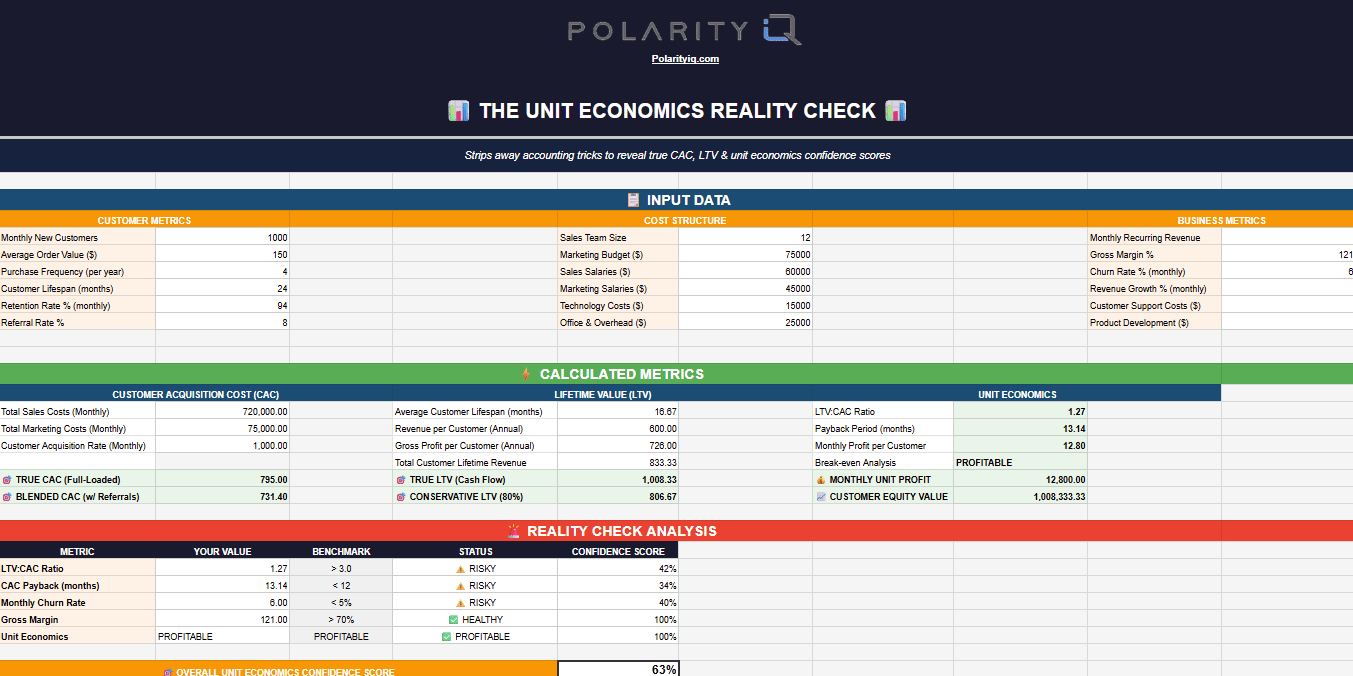Viewport: 1353px width, 676px height.
Task: Click the siren icon beside REALITY CHECK ANALYSIS
Action: (514, 531)
